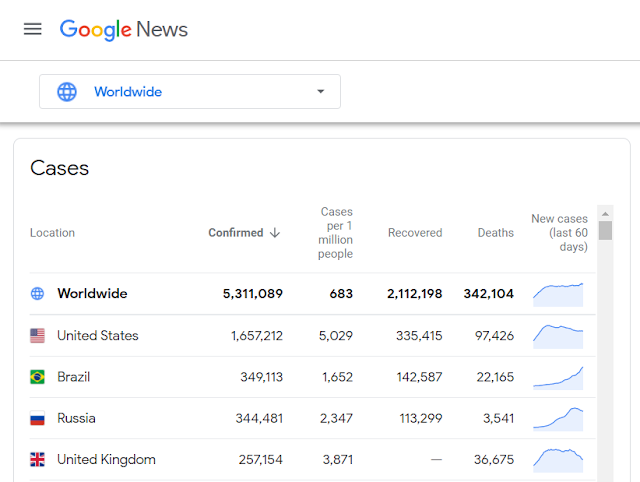Click the dropdown arrow beside Worldwide
640x482 pixels.
[320, 92]
